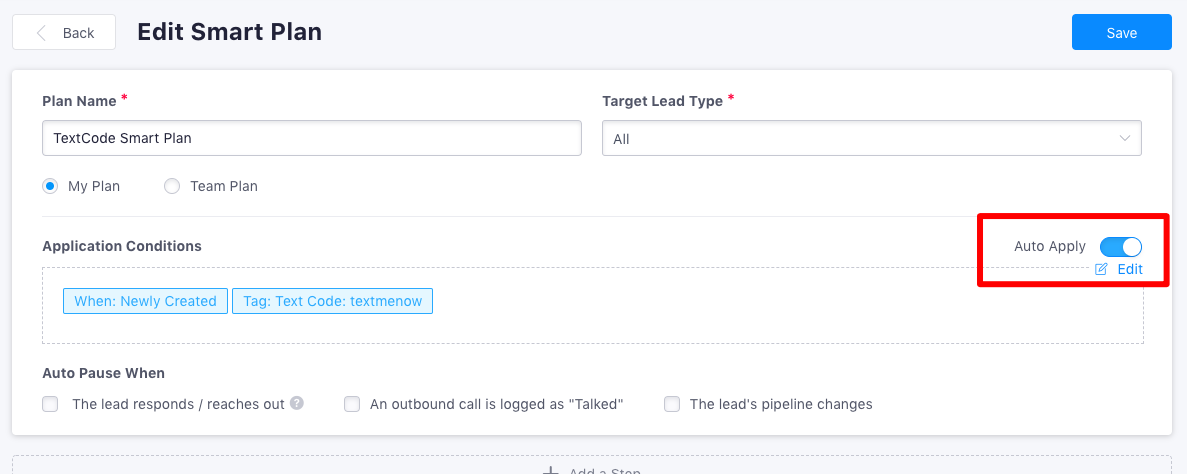The width and height of the screenshot is (1187, 474).
Task: Click the help question mark icon
Action: click(297, 403)
